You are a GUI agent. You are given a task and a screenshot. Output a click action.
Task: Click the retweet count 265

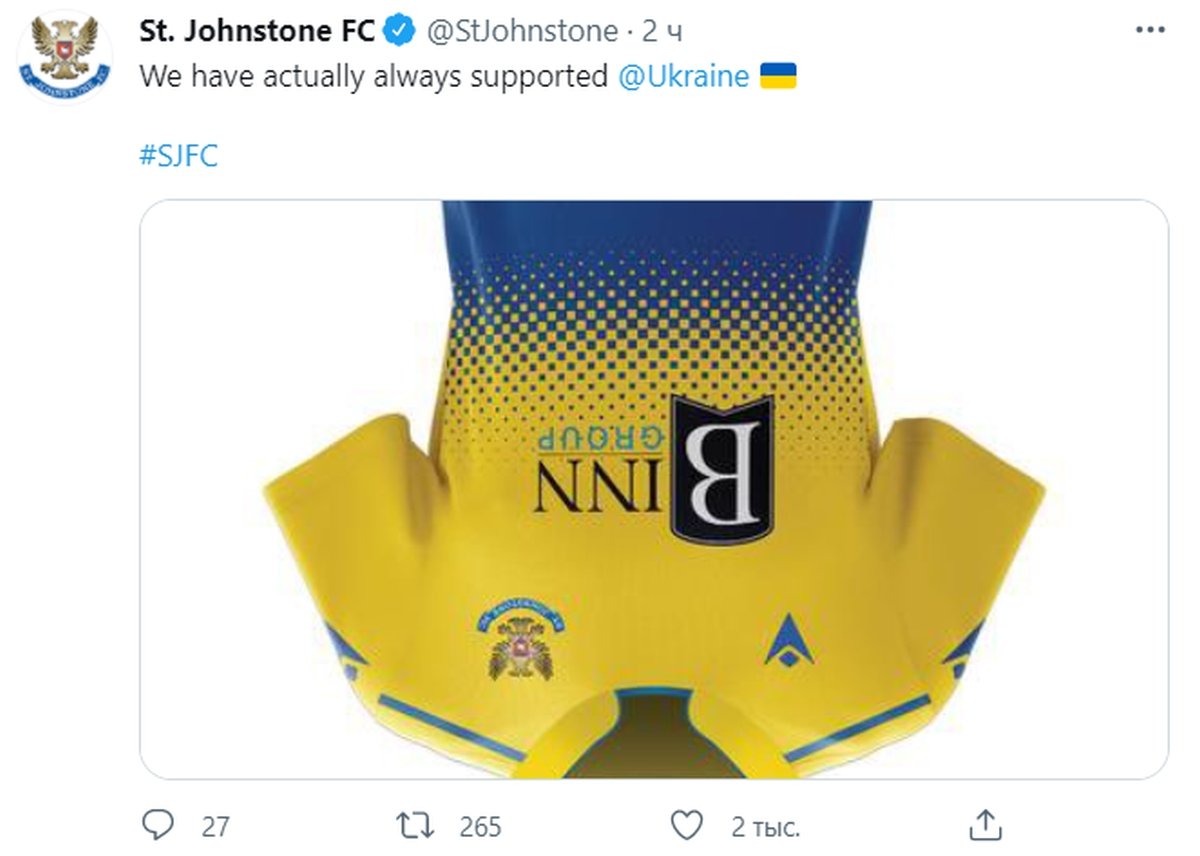480,827
